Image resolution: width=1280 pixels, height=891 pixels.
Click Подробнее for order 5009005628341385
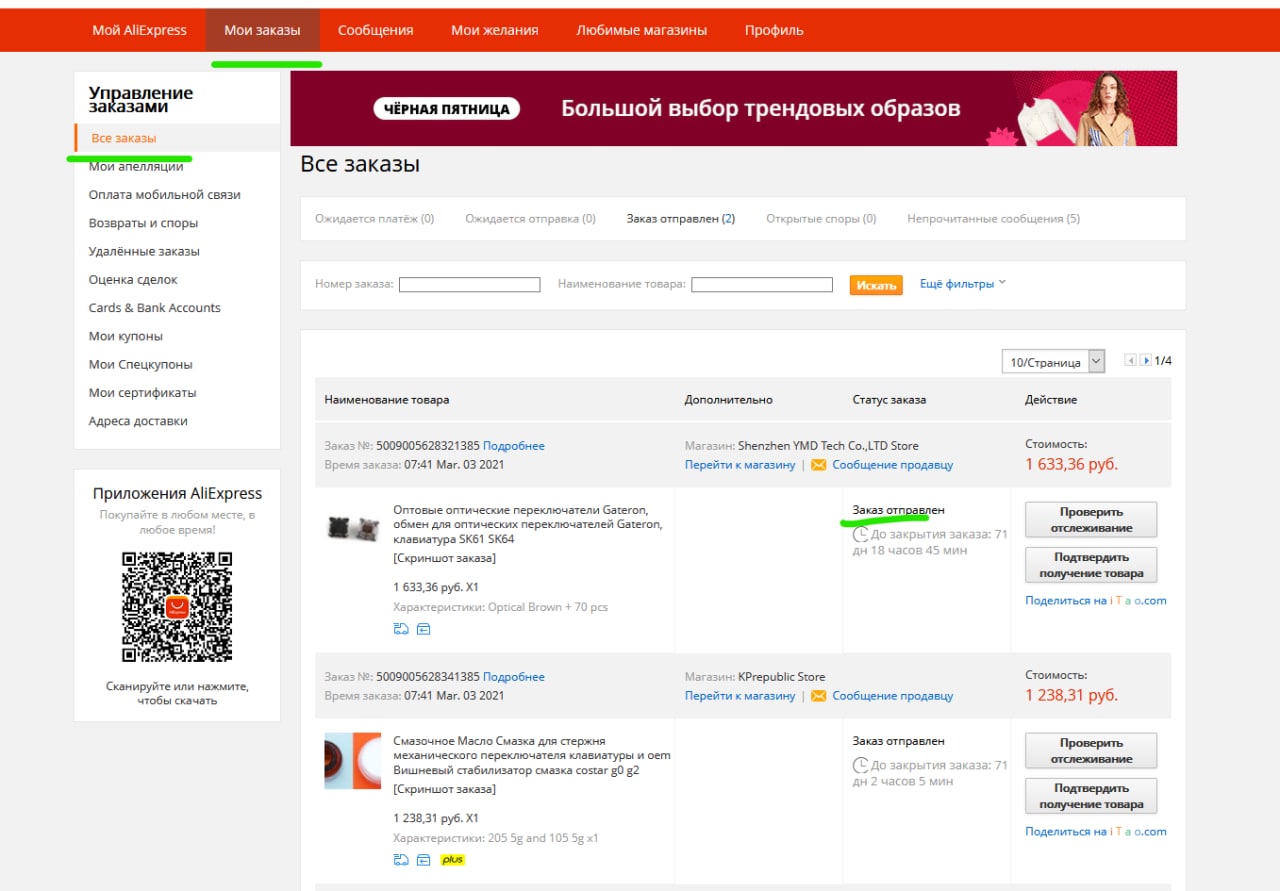(x=514, y=677)
